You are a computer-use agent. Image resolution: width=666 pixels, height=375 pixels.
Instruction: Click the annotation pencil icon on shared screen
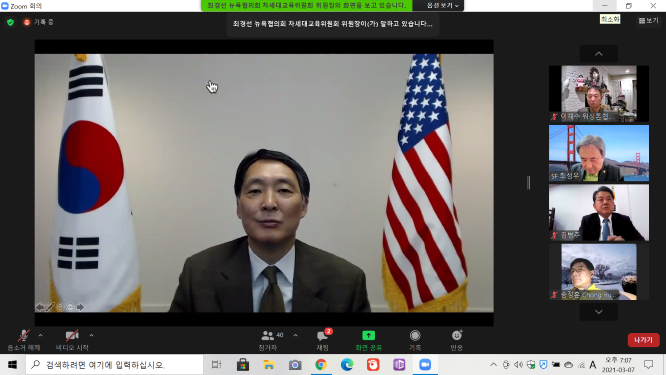(50, 307)
